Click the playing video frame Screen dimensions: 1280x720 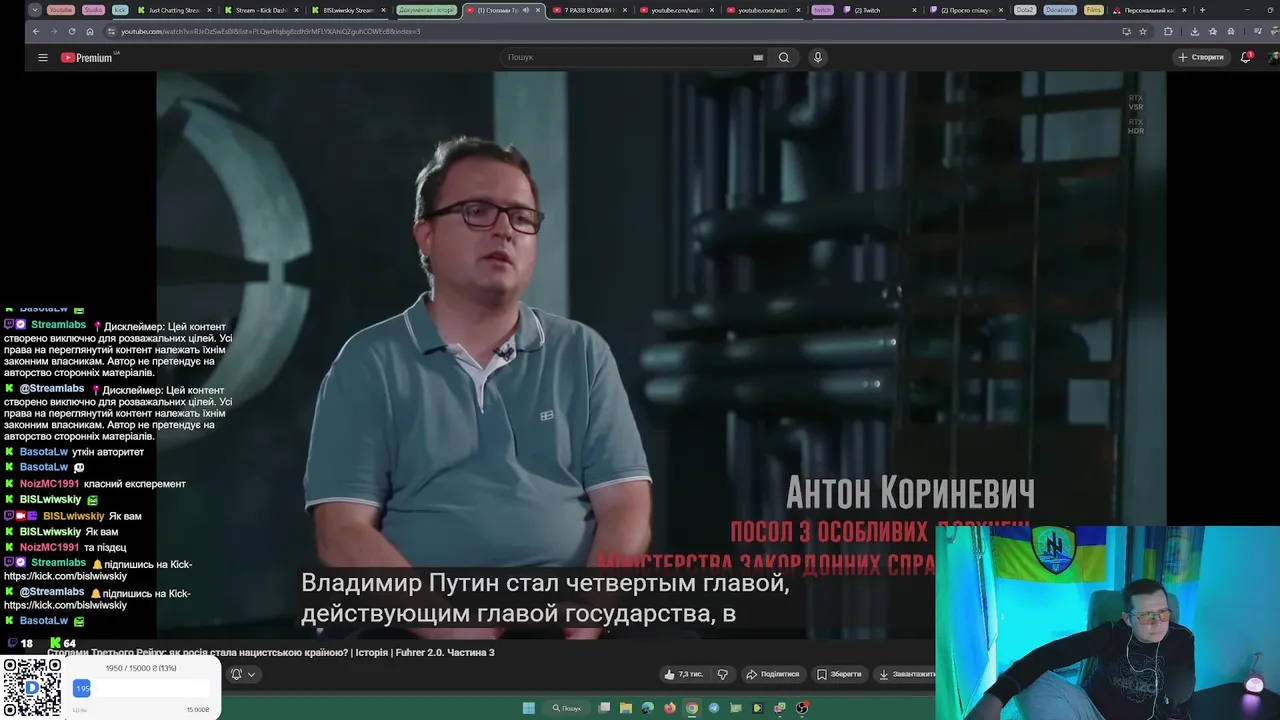(661, 355)
